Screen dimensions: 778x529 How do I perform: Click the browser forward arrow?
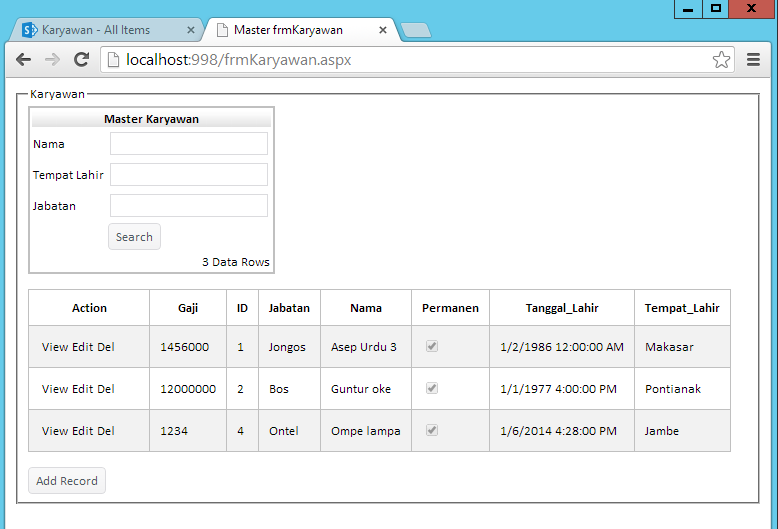click(x=53, y=60)
